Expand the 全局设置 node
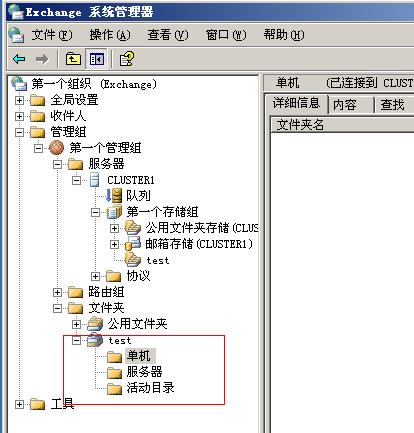The image size is (414, 433). pyautogui.click(x=19, y=100)
